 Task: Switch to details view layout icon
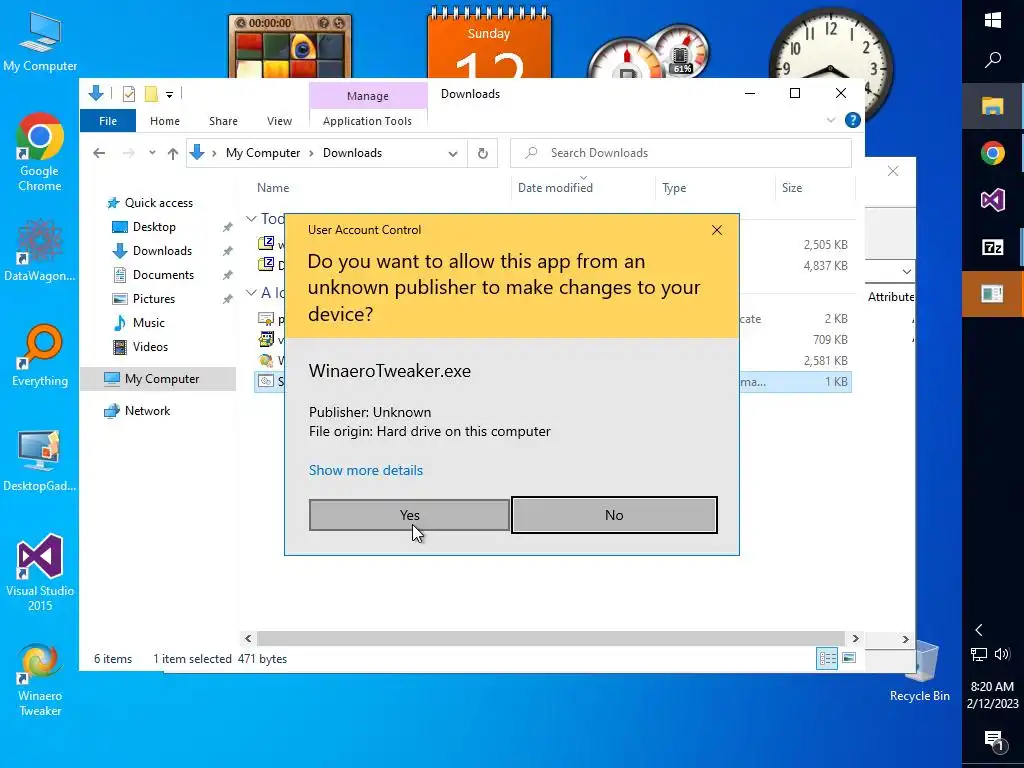tap(827, 658)
